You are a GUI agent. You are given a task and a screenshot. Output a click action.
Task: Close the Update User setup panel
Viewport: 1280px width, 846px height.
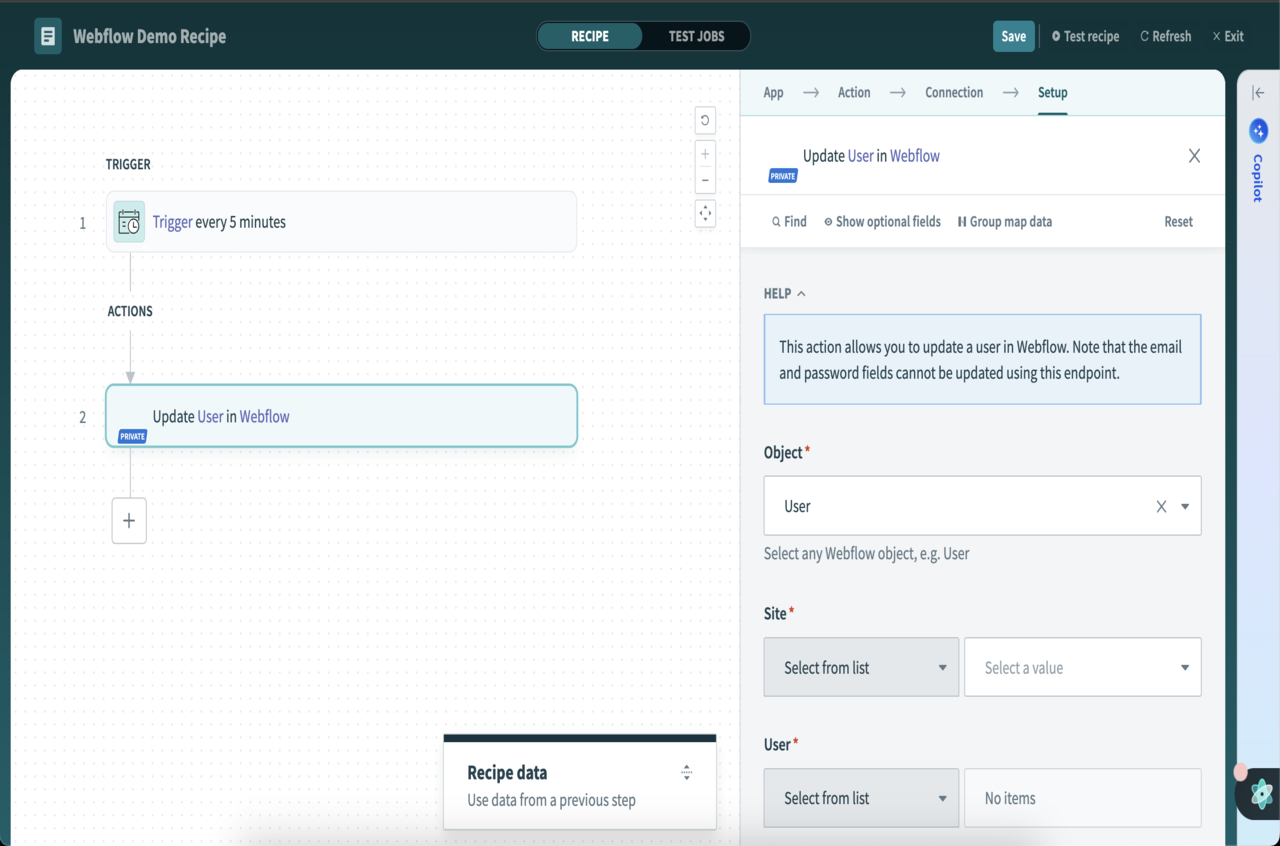[x=1194, y=156]
